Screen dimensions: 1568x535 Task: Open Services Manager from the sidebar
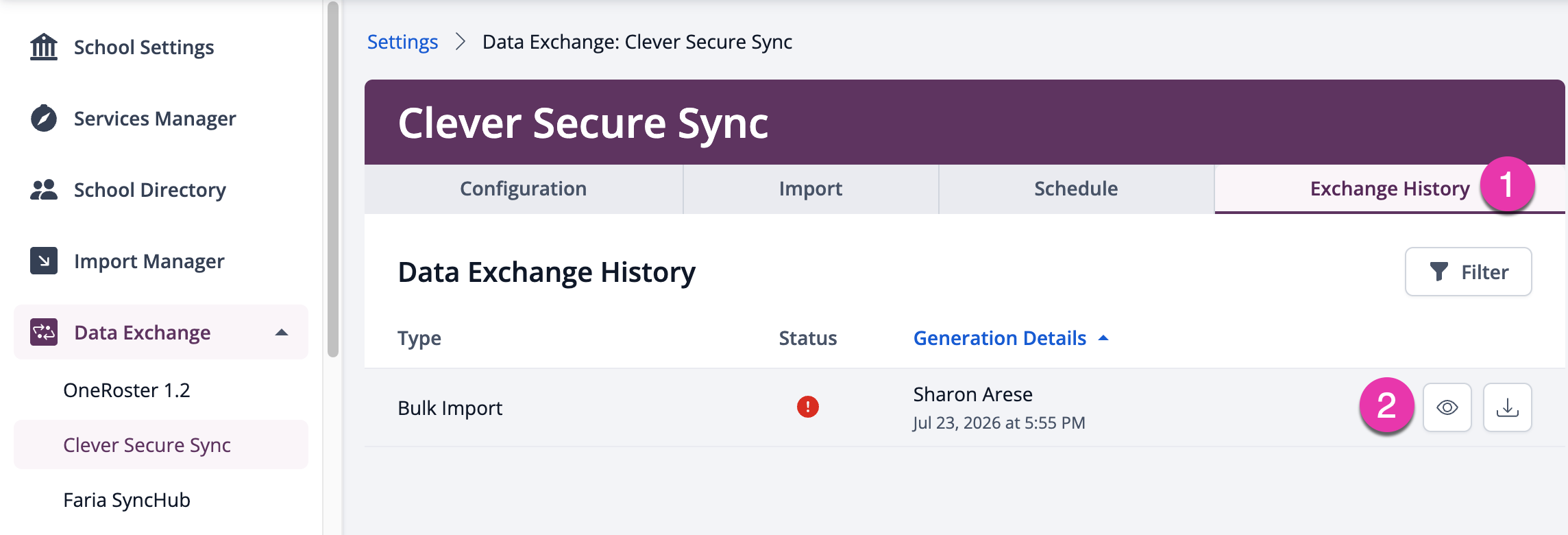(155, 119)
